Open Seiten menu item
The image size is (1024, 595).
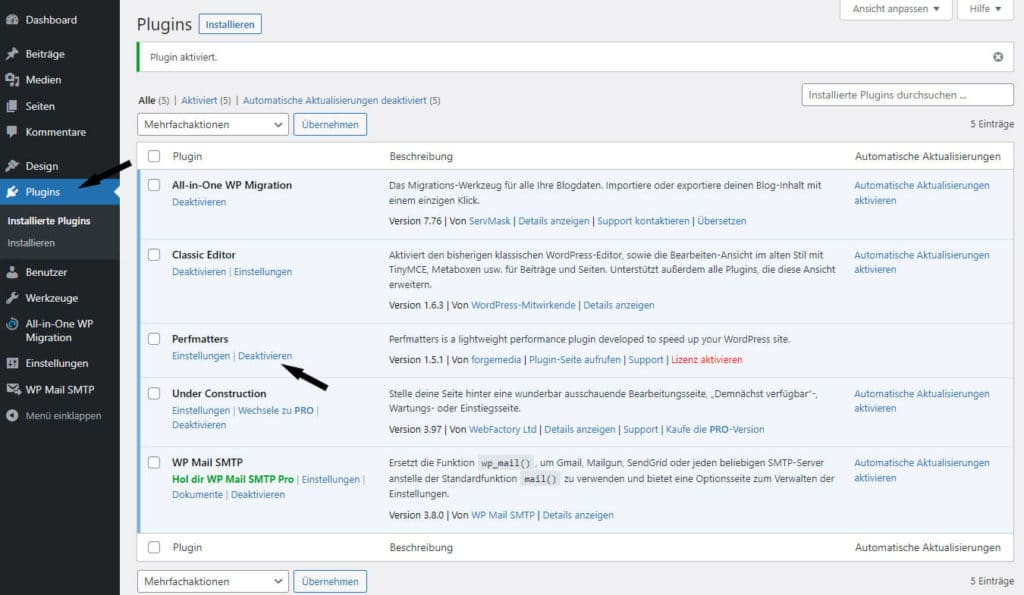[40, 106]
